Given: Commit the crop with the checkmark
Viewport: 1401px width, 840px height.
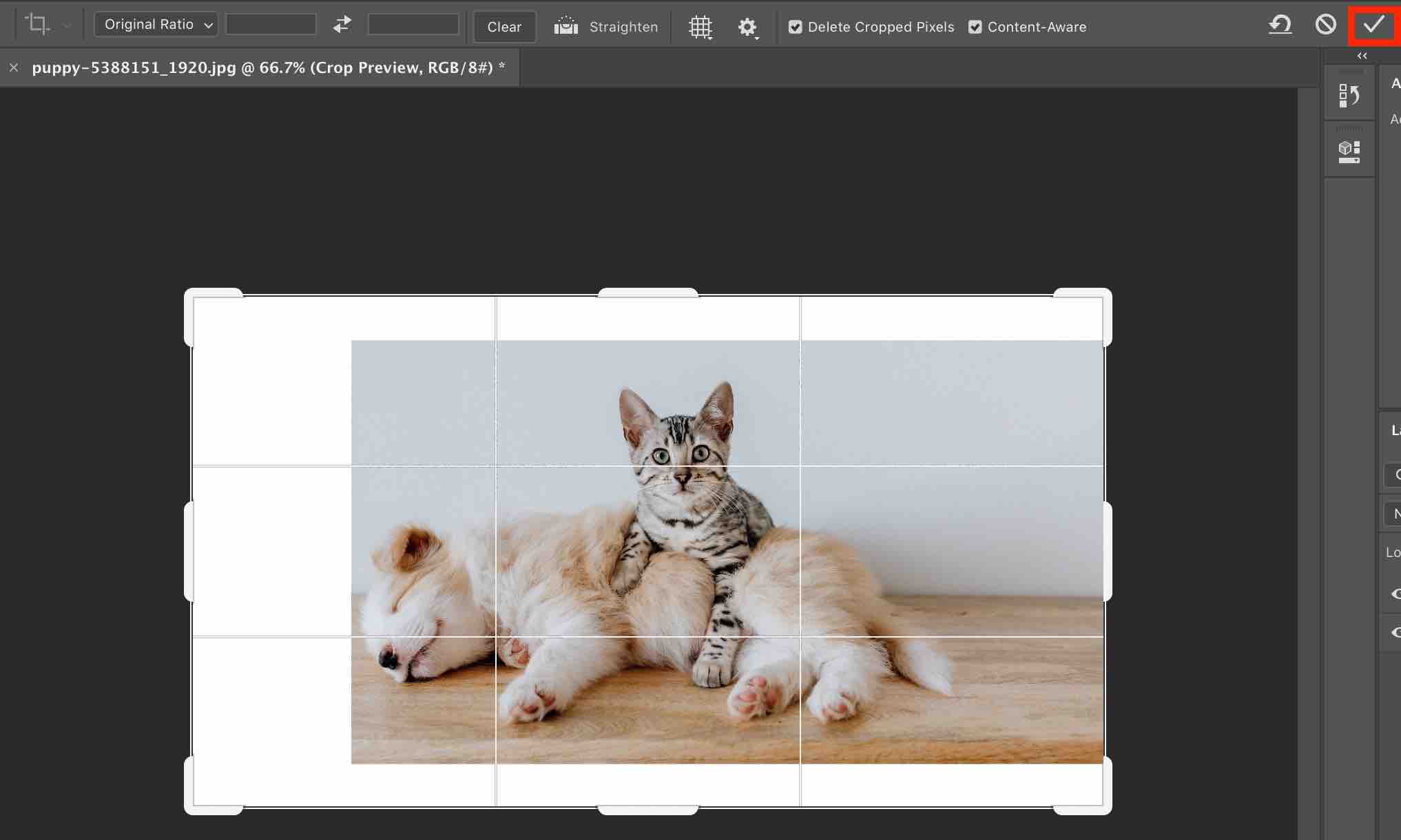Looking at the screenshot, I should [x=1373, y=25].
